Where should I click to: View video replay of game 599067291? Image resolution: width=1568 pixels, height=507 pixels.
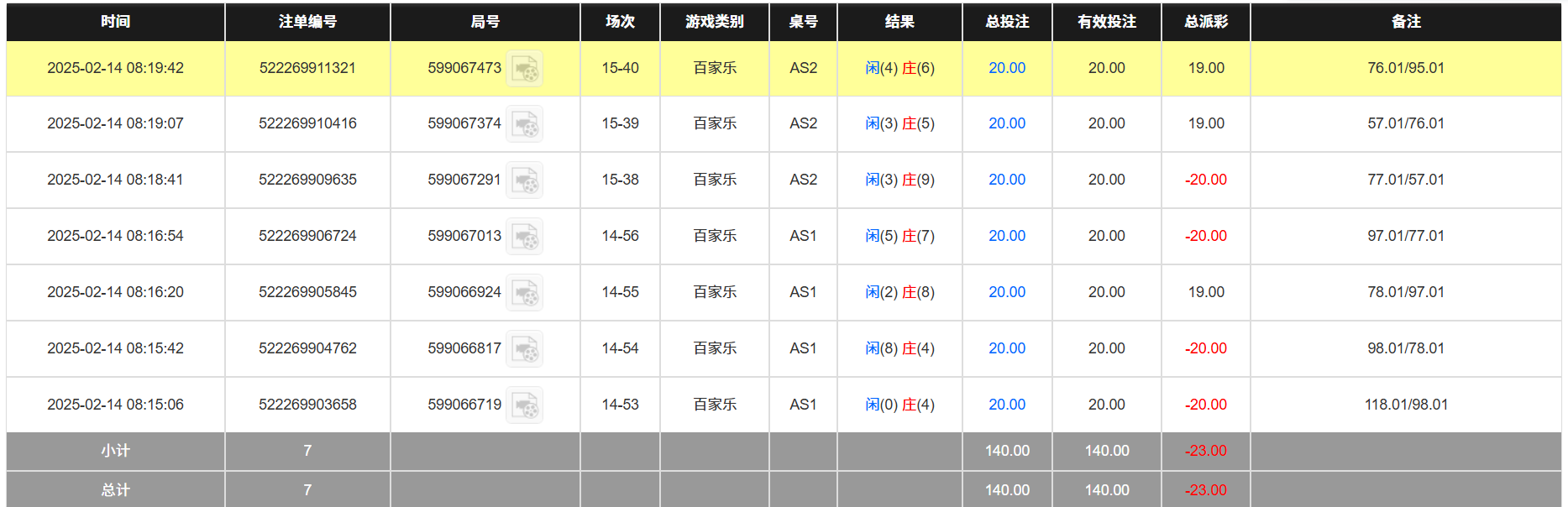525,180
